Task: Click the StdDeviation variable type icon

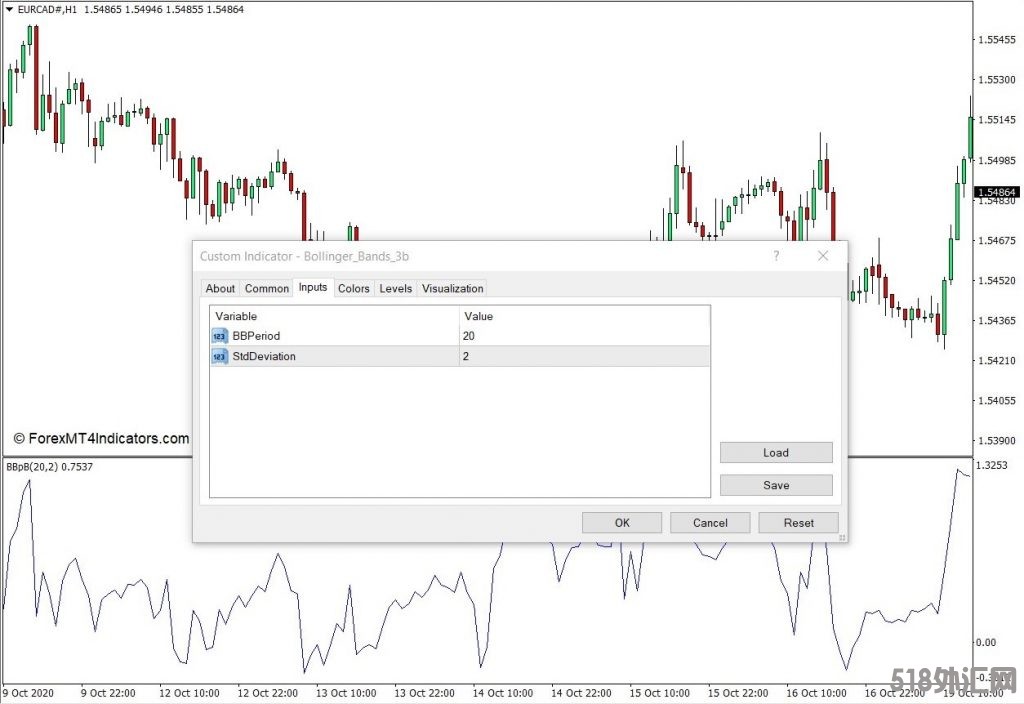Action: pyautogui.click(x=219, y=356)
